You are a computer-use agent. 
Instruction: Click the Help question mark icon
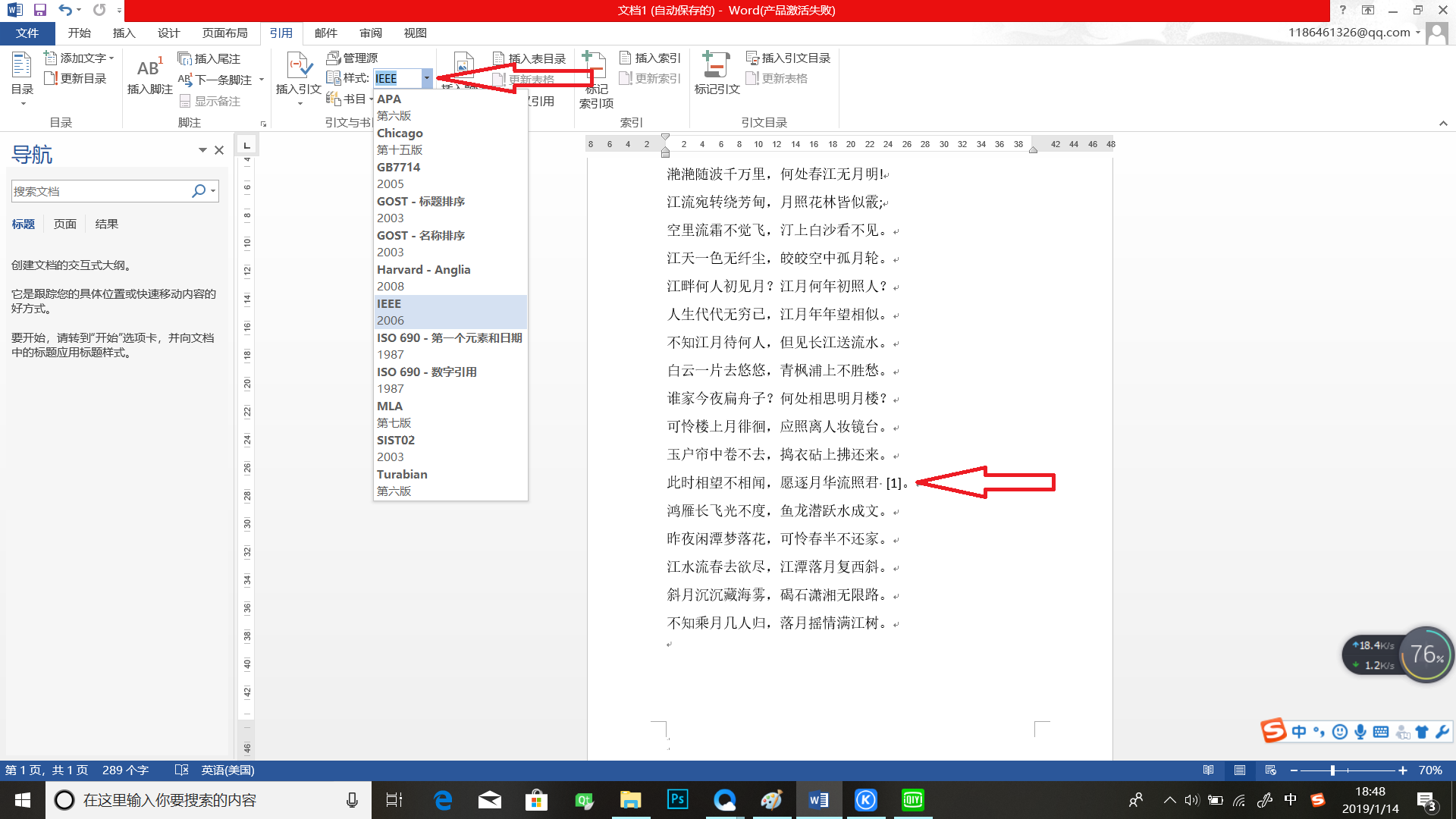1342,10
